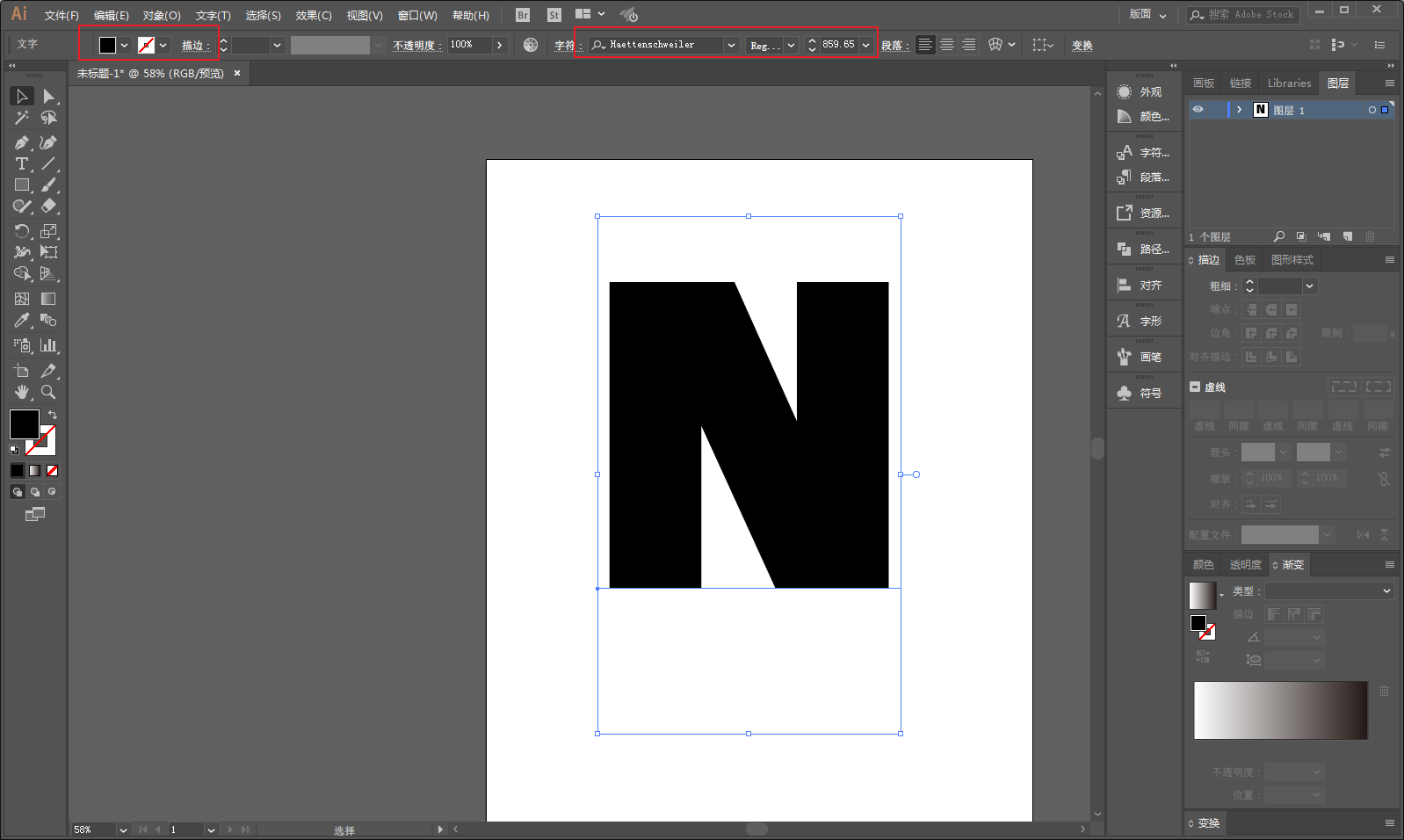Viewport: 1404px width, 840px height.
Task: Click the 不透明度 opacity link
Action: [416, 45]
